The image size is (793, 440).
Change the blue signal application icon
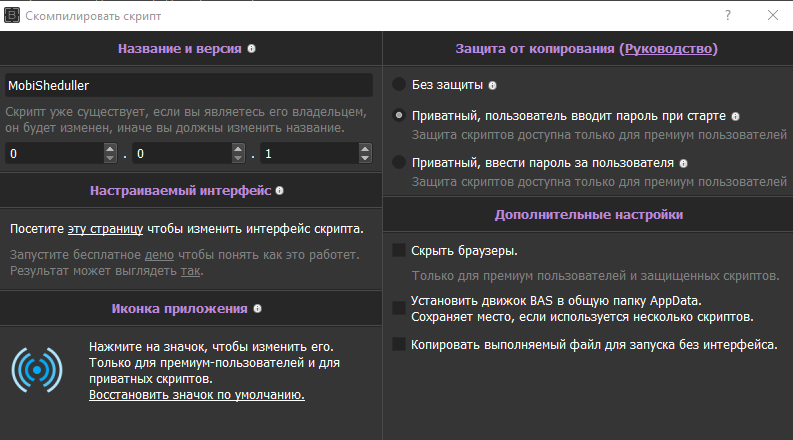37,370
